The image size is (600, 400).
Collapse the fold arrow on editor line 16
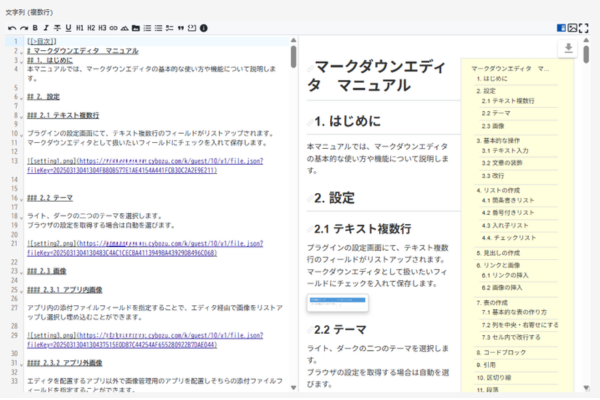point(21,199)
